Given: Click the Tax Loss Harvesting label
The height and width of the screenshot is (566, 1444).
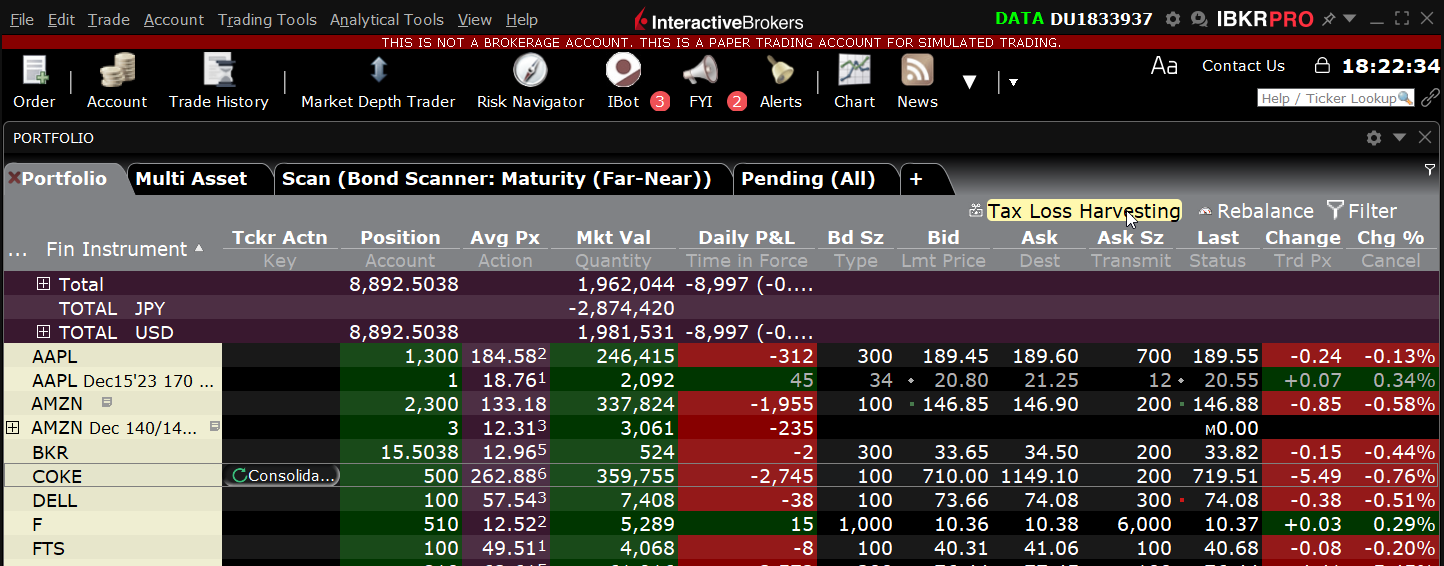Looking at the screenshot, I should [x=1084, y=211].
